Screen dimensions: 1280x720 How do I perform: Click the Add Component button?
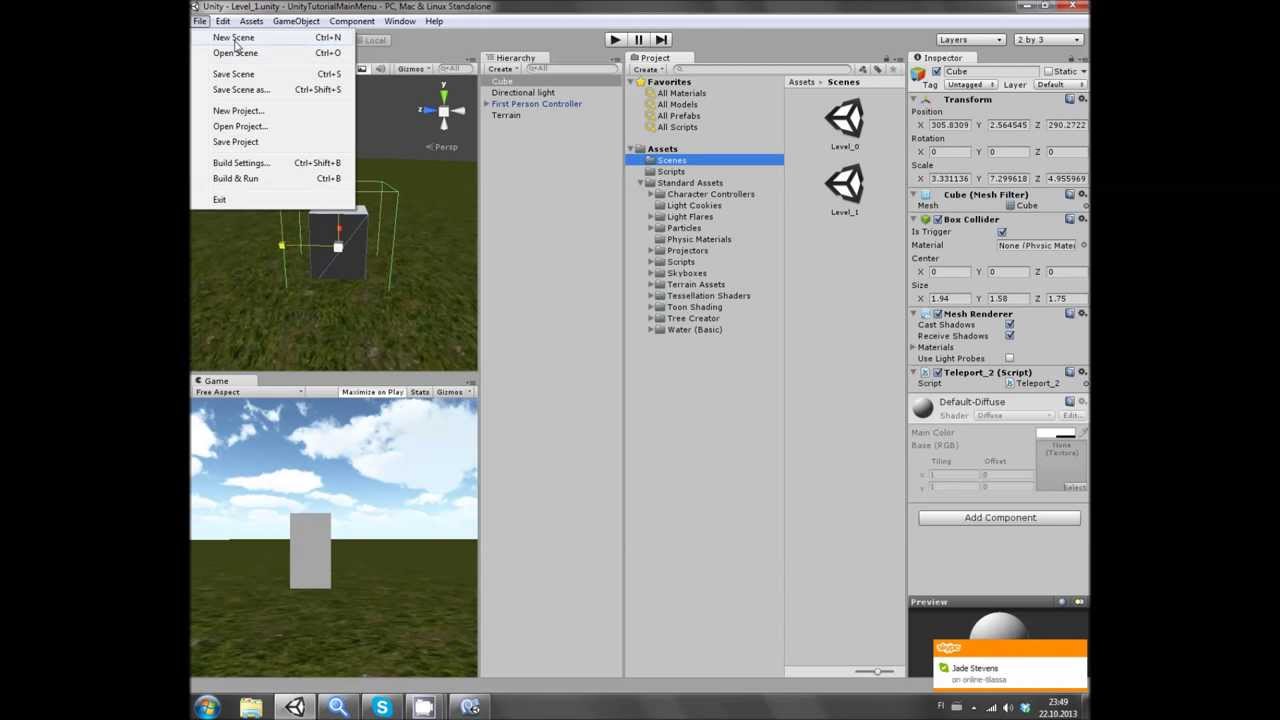click(999, 518)
